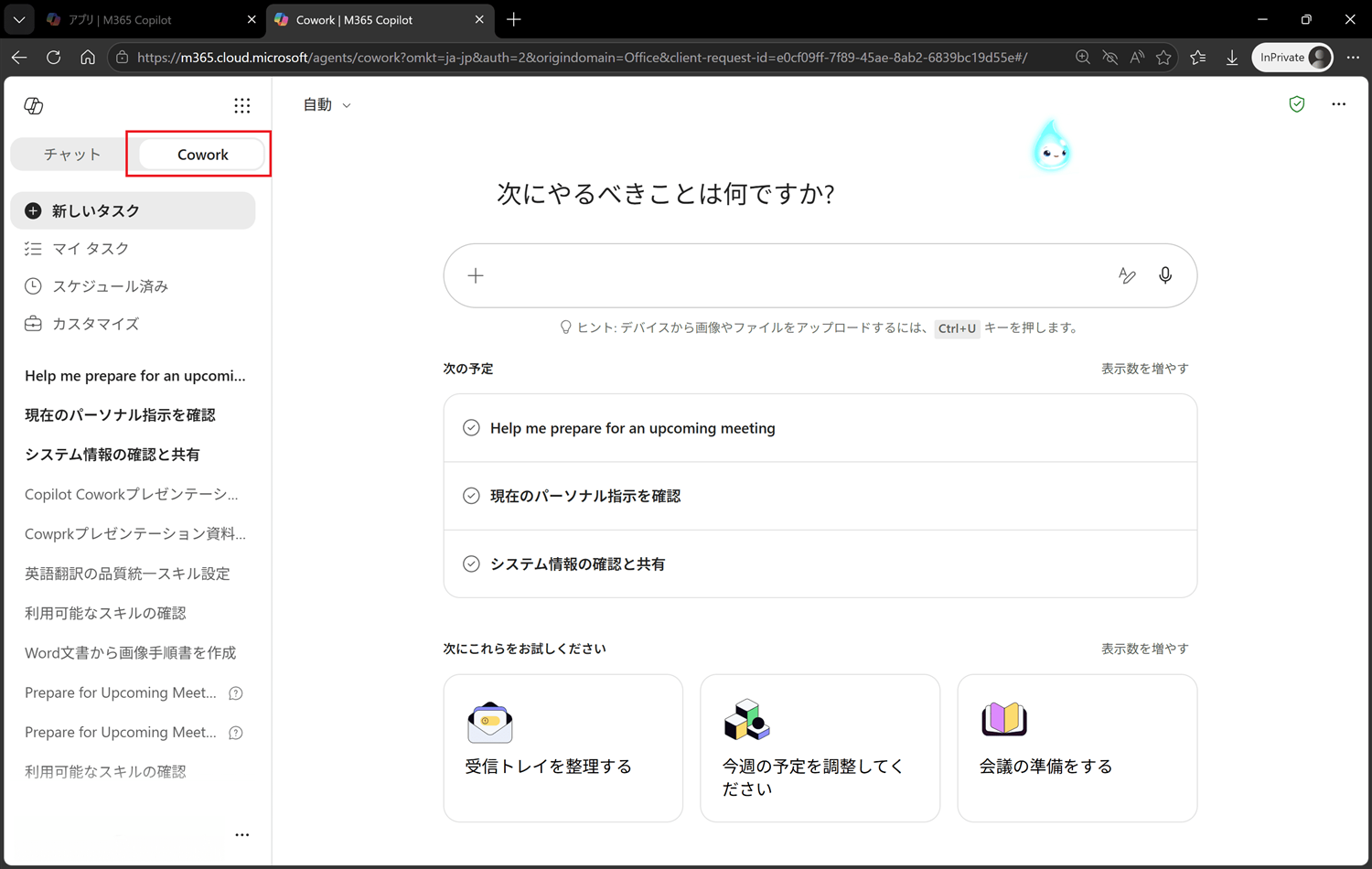This screenshot has height=869, width=1372.
Task: Click the browser home icon
Action: click(88, 57)
